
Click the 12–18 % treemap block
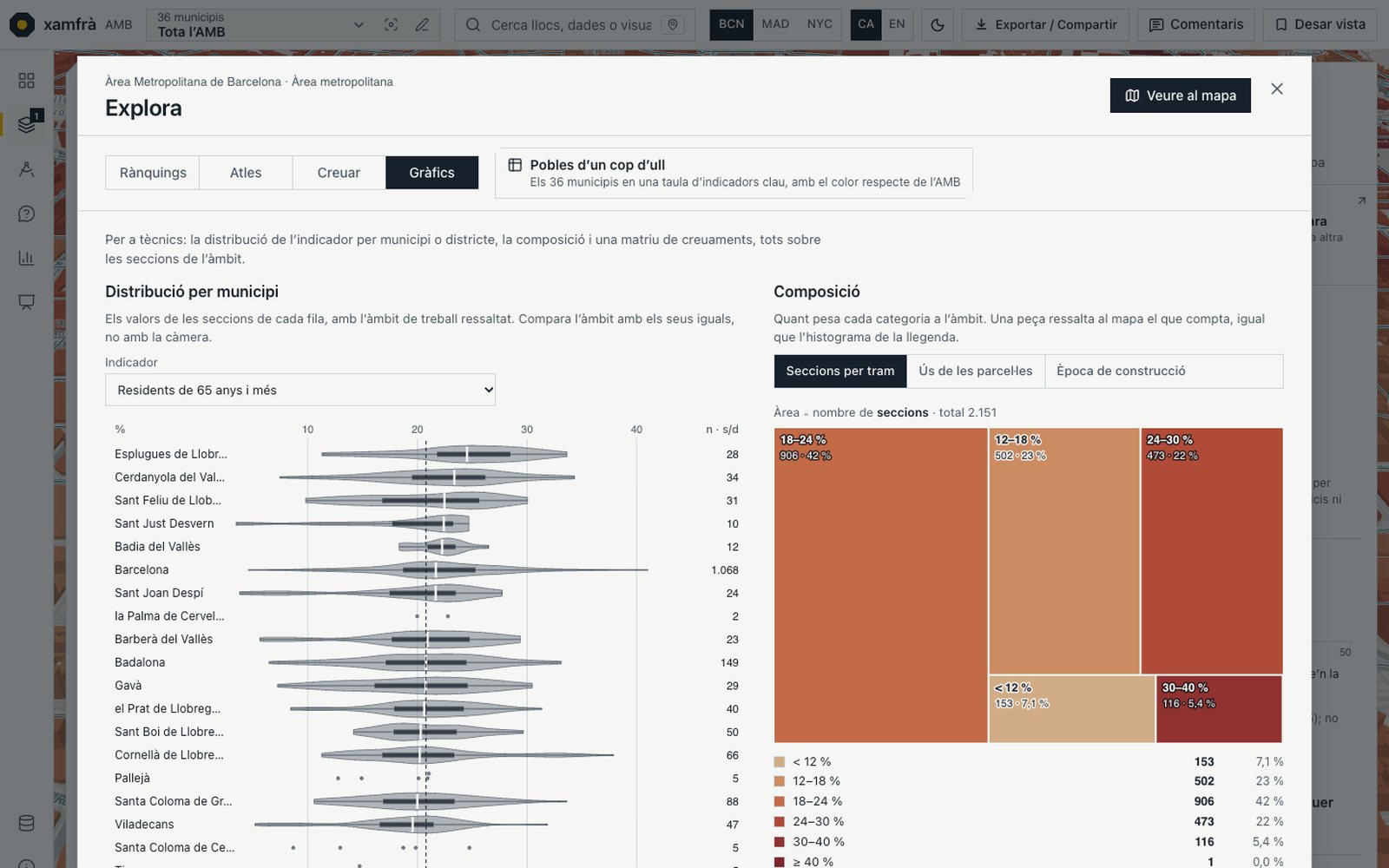click(x=1064, y=551)
